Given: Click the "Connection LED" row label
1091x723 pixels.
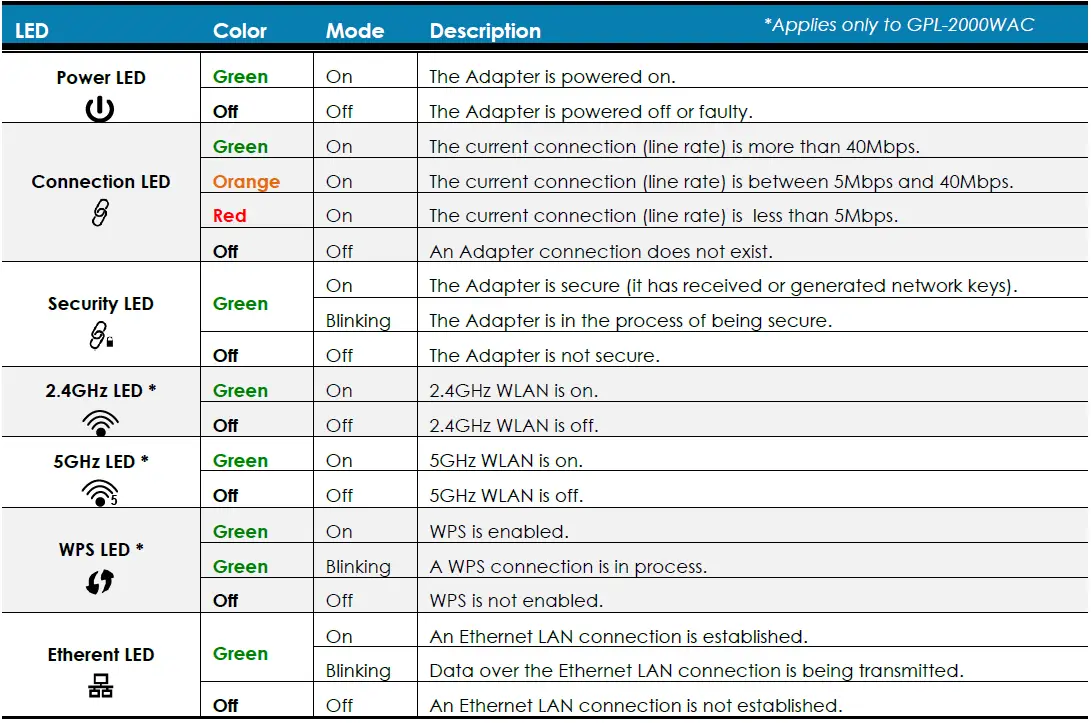Looking at the screenshot, I should click(101, 182).
